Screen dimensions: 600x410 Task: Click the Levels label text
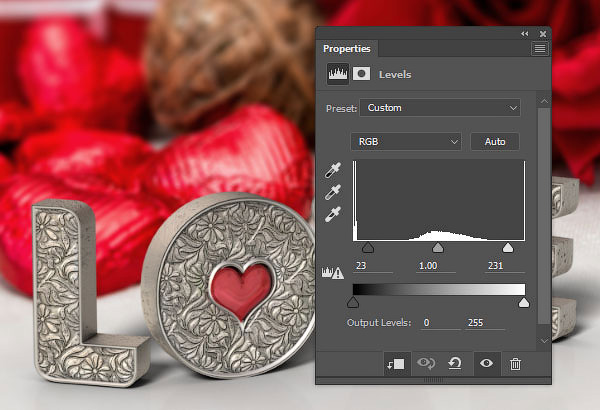click(x=395, y=74)
